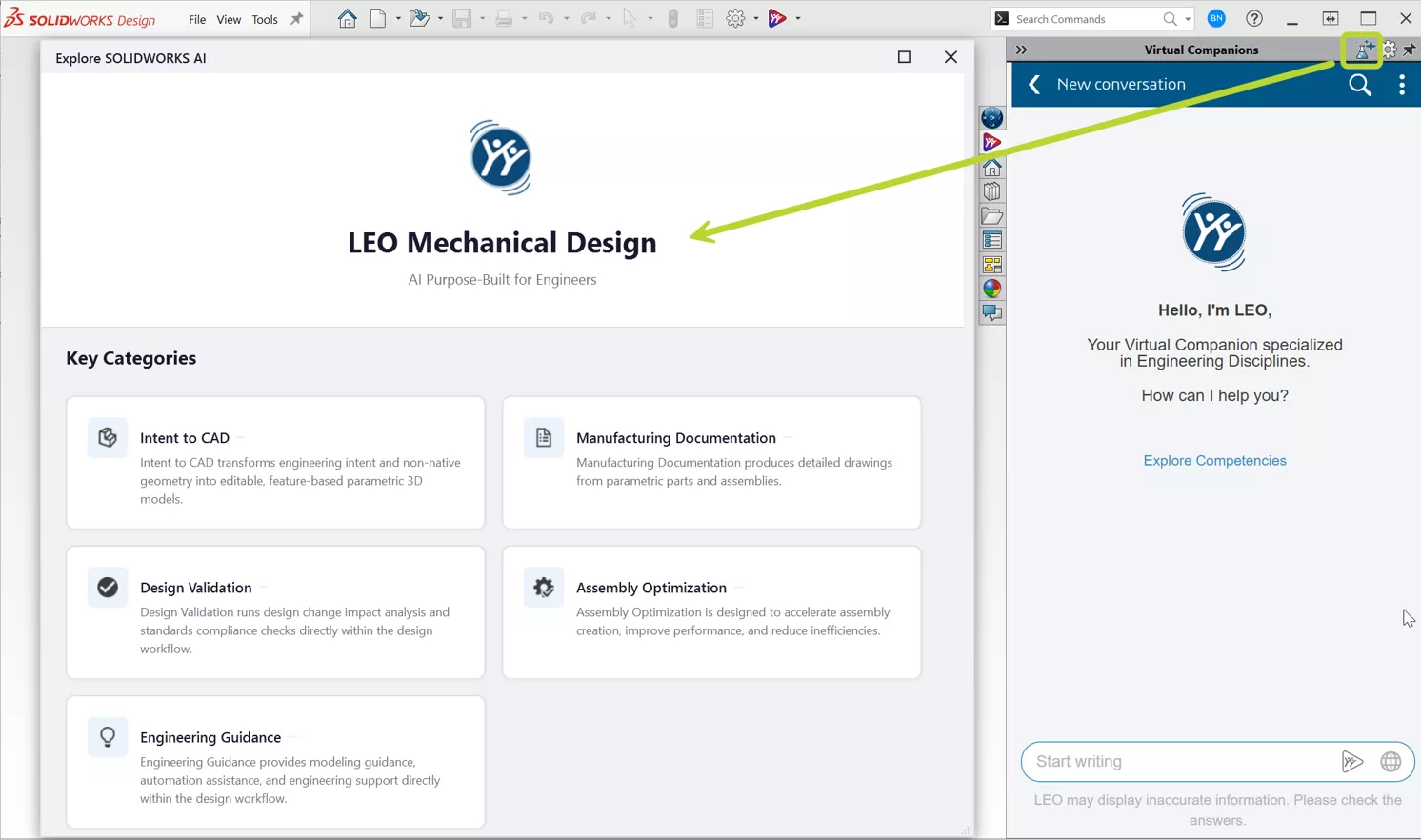The height and width of the screenshot is (840, 1421).
Task: Click the Undo arrow icon
Action: [546, 18]
